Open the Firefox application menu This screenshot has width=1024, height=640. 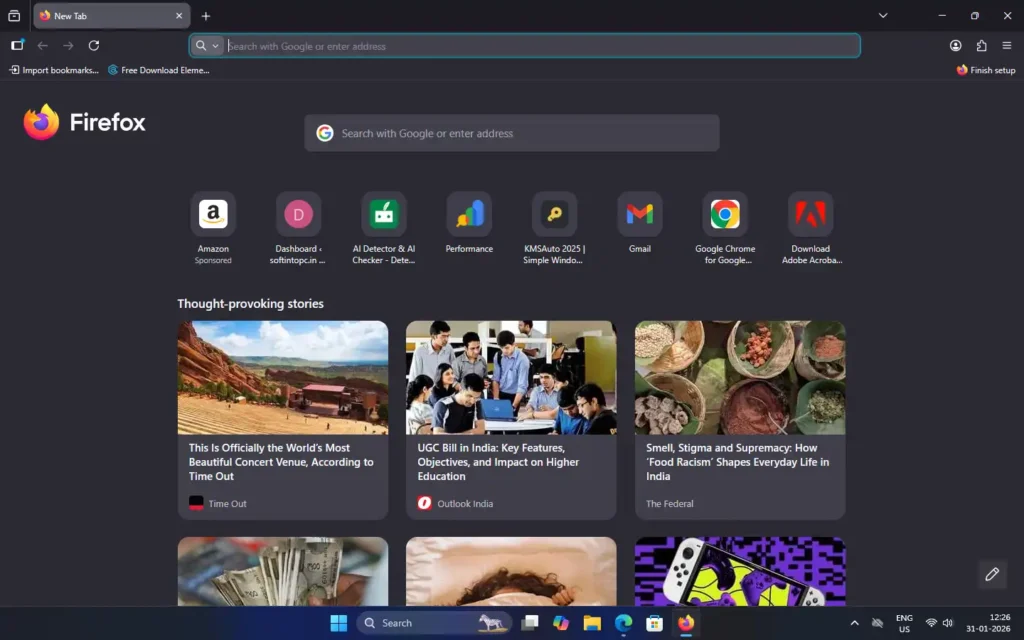(x=1007, y=45)
